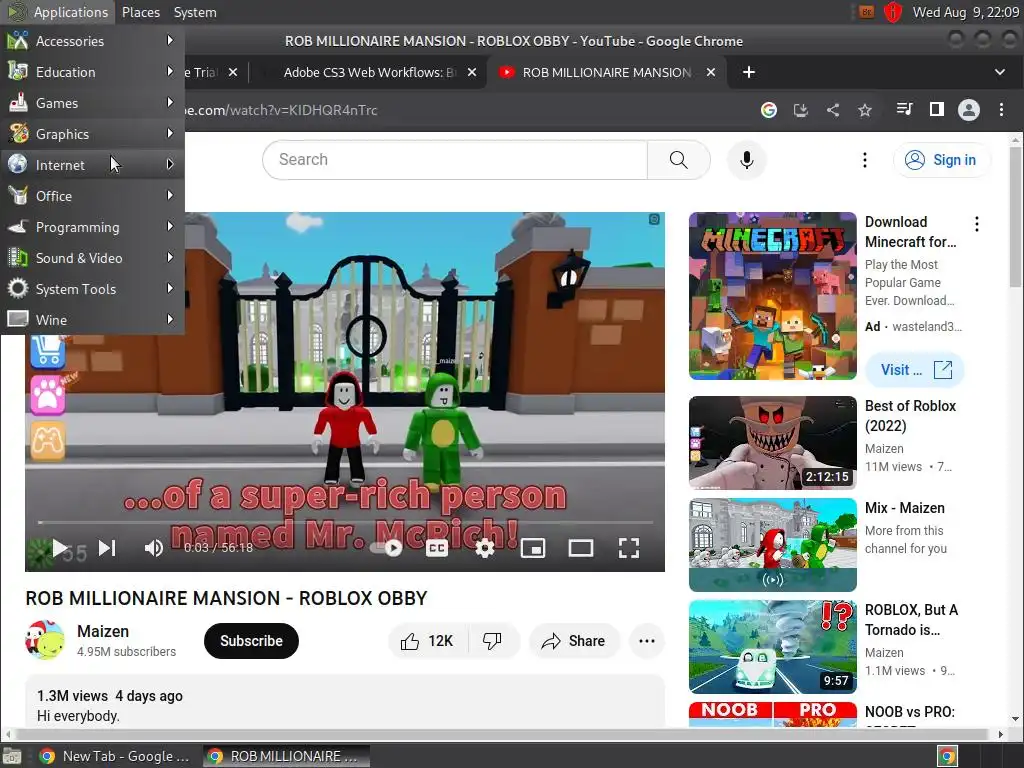The width and height of the screenshot is (1024, 768).
Task: Open Maizen channel avatar
Action: click(45, 640)
